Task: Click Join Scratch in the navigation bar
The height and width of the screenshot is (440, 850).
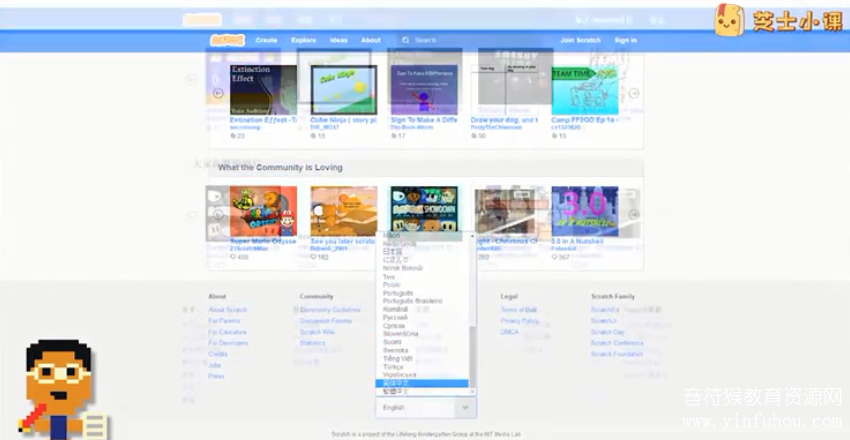Action: click(581, 40)
